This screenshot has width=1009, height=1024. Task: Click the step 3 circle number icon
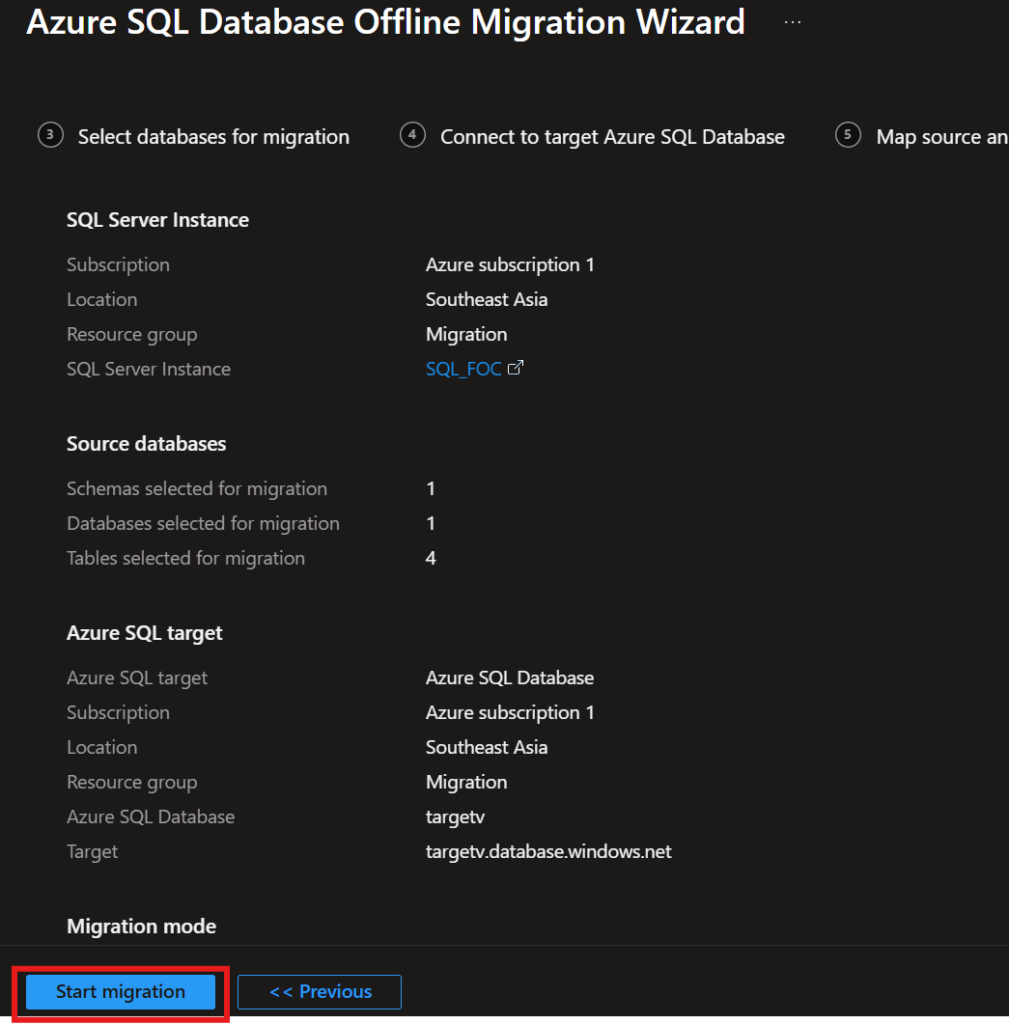pos(51,136)
